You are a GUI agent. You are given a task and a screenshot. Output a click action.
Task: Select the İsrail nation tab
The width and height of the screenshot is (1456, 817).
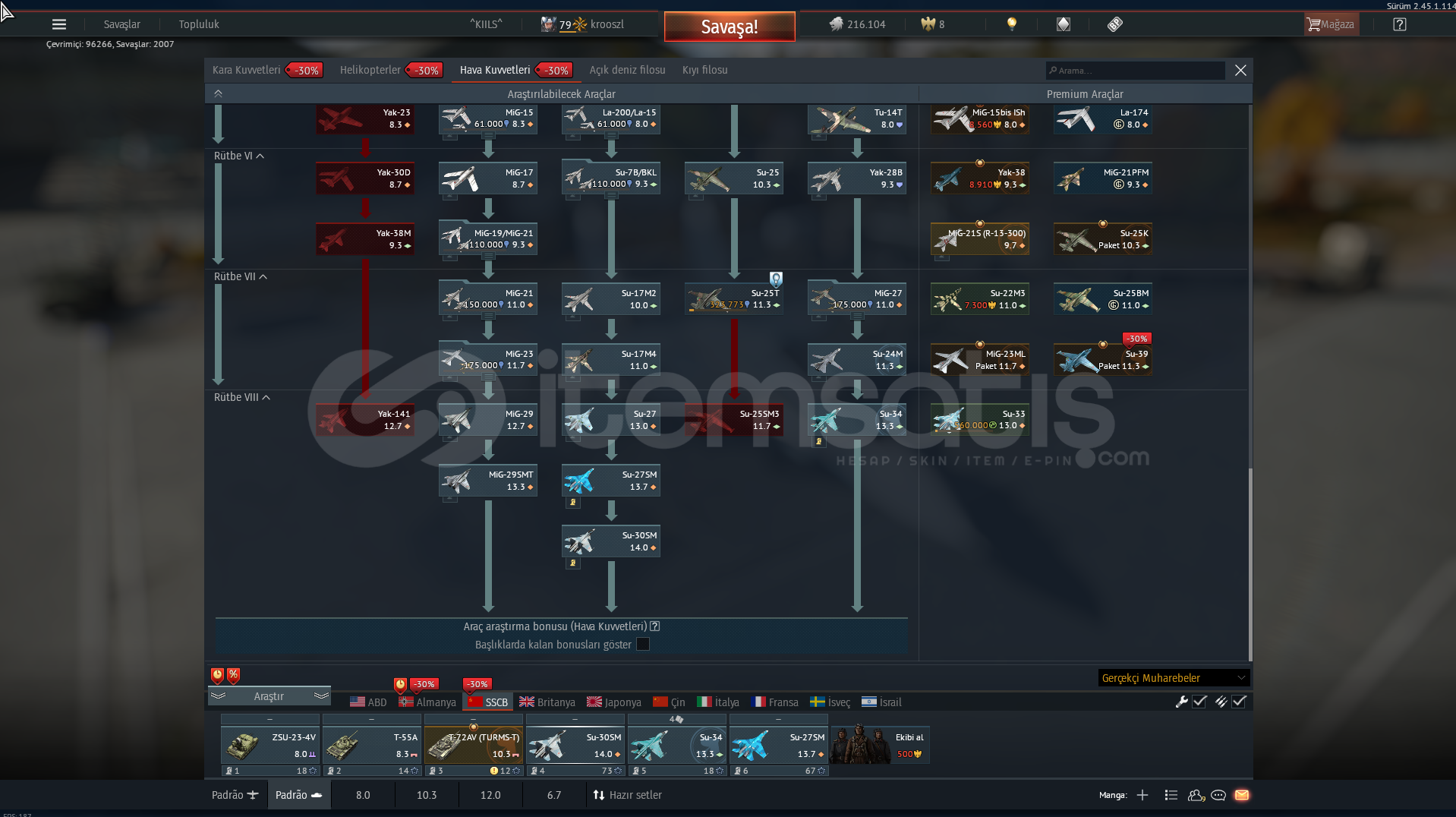point(881,702)
